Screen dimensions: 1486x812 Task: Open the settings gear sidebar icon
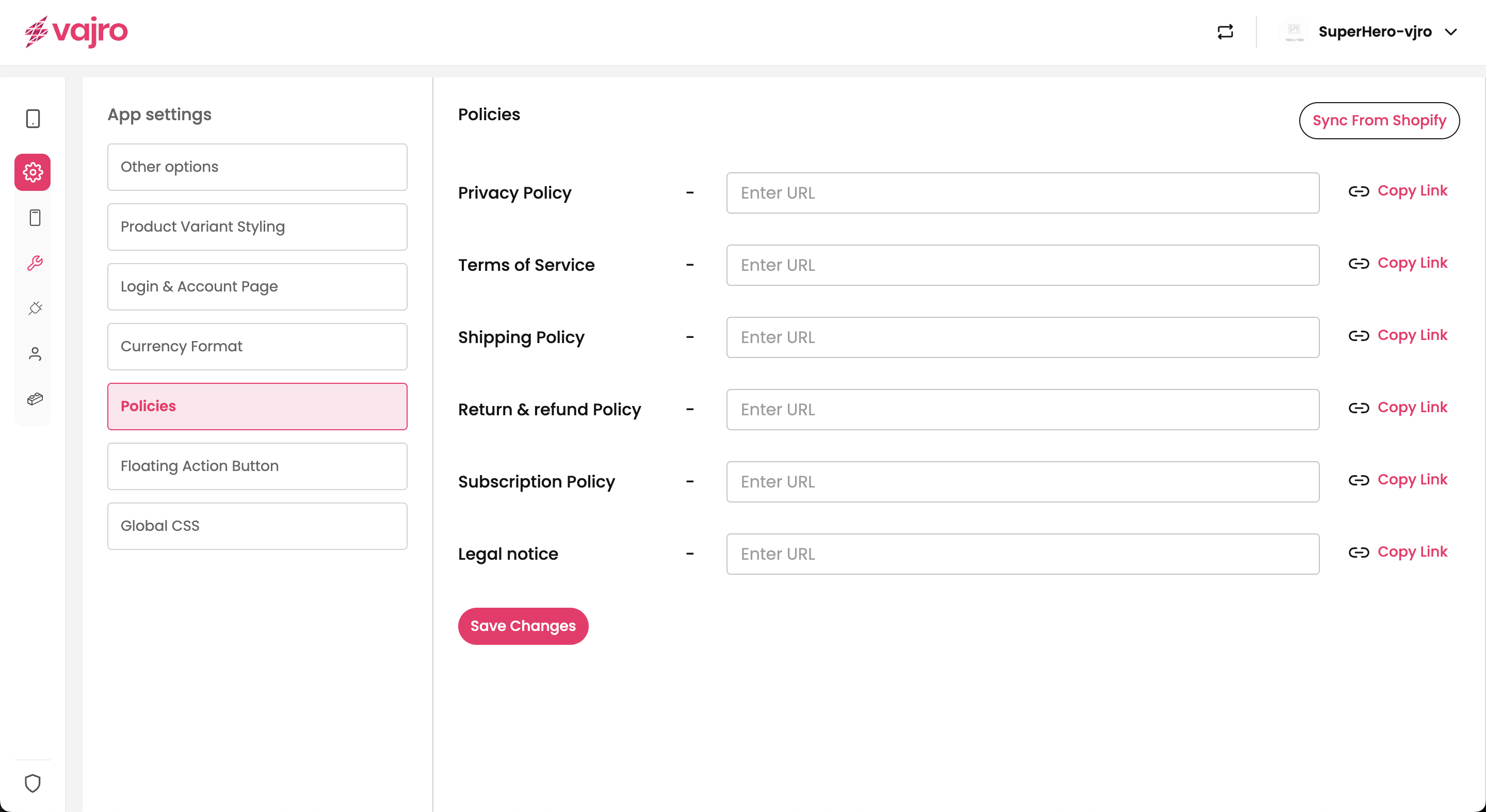33,172
